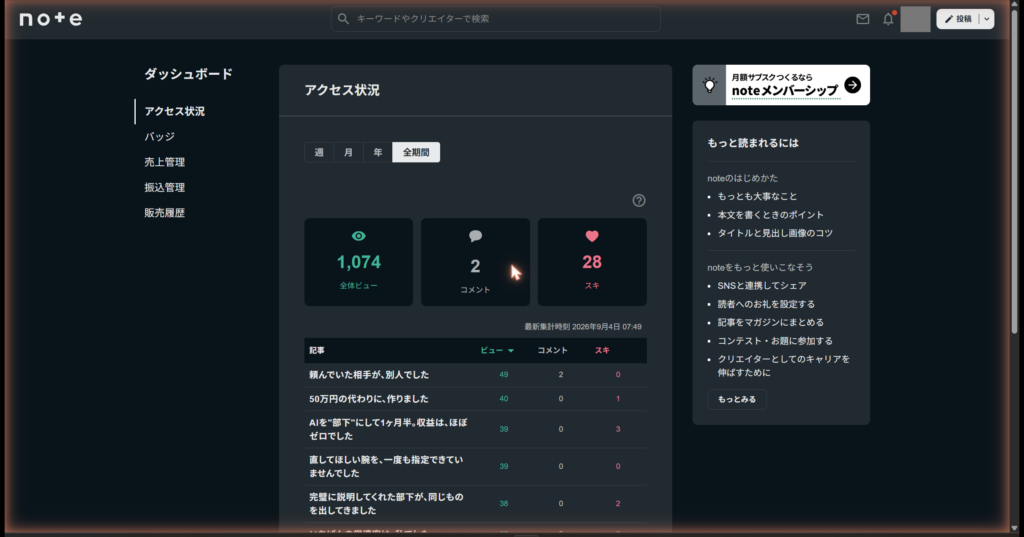Open the notifications bell
Image resolution: width=1024 pixels, height=537 pixels.
(888, 19)
